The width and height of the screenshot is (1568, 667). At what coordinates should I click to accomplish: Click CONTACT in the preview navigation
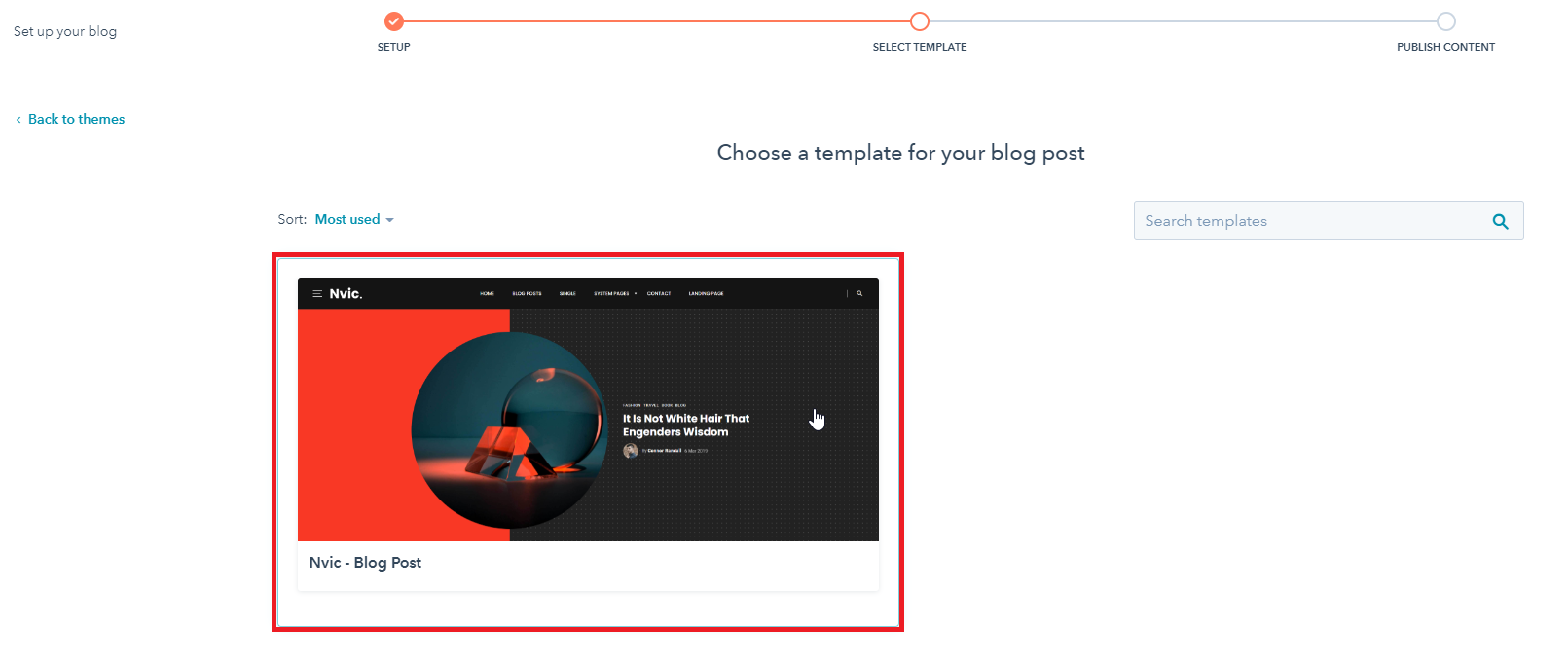pyautogui.click(x=659, y=293)
